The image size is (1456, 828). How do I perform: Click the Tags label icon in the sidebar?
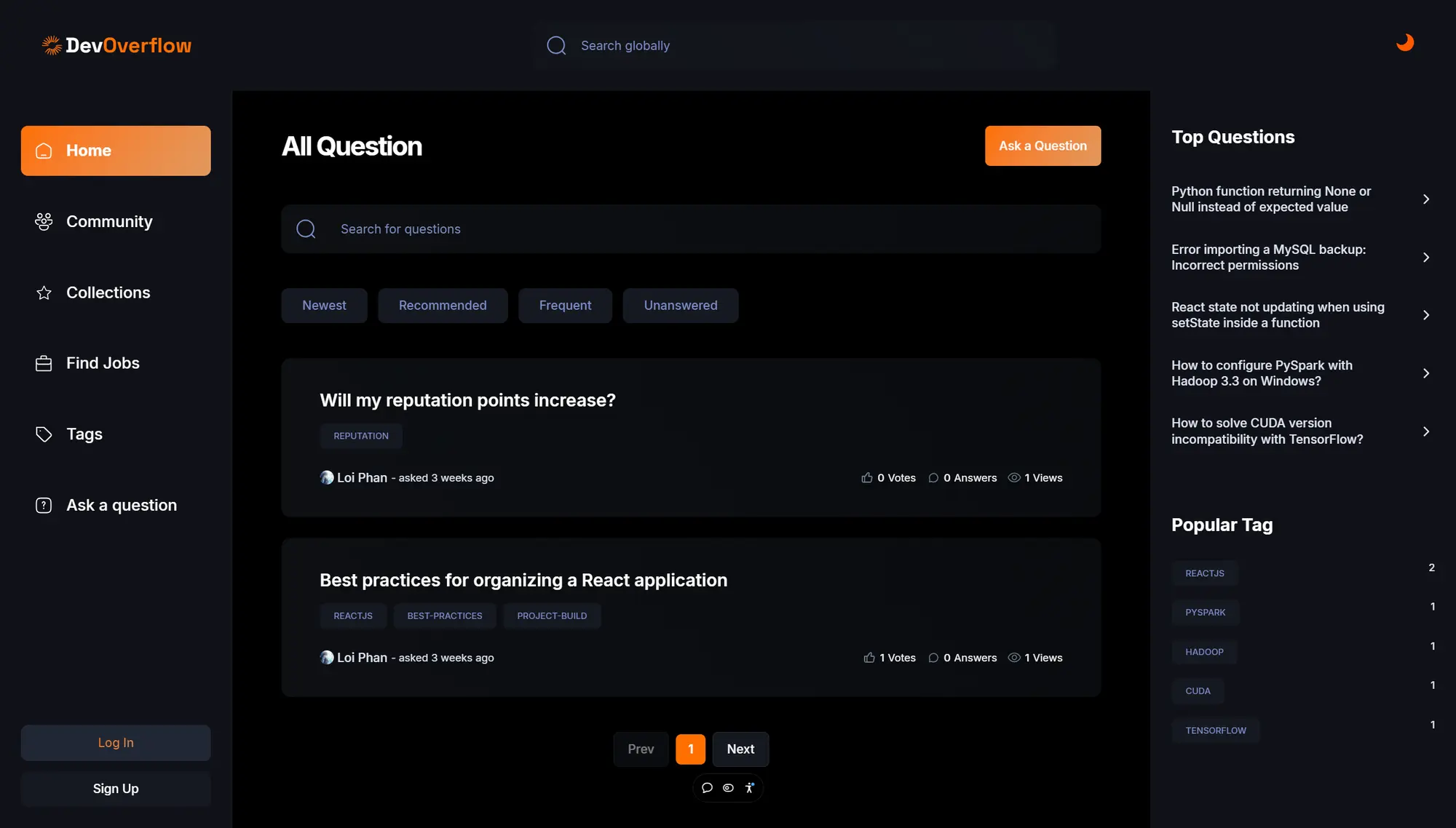pos(44,434)
